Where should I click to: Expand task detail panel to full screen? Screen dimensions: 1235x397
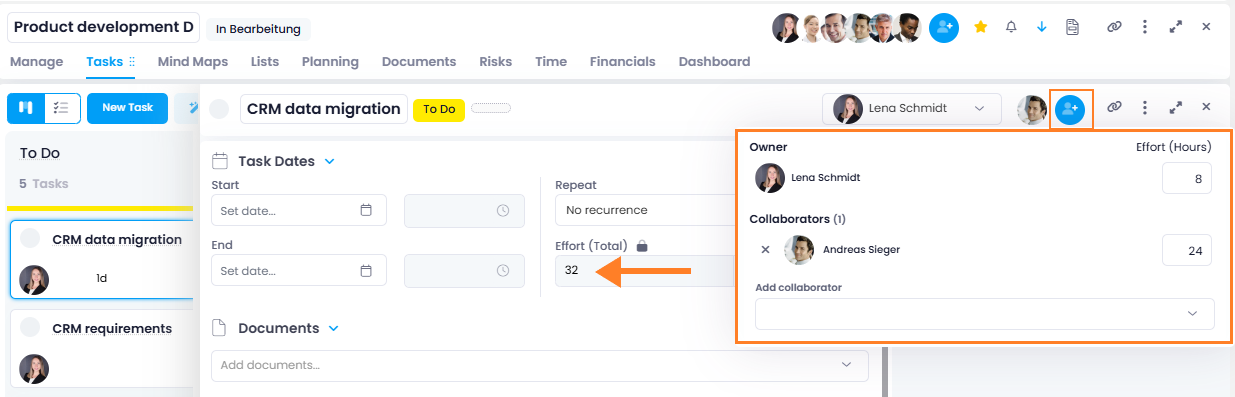pyautogui.click(x=1176, y=107)
